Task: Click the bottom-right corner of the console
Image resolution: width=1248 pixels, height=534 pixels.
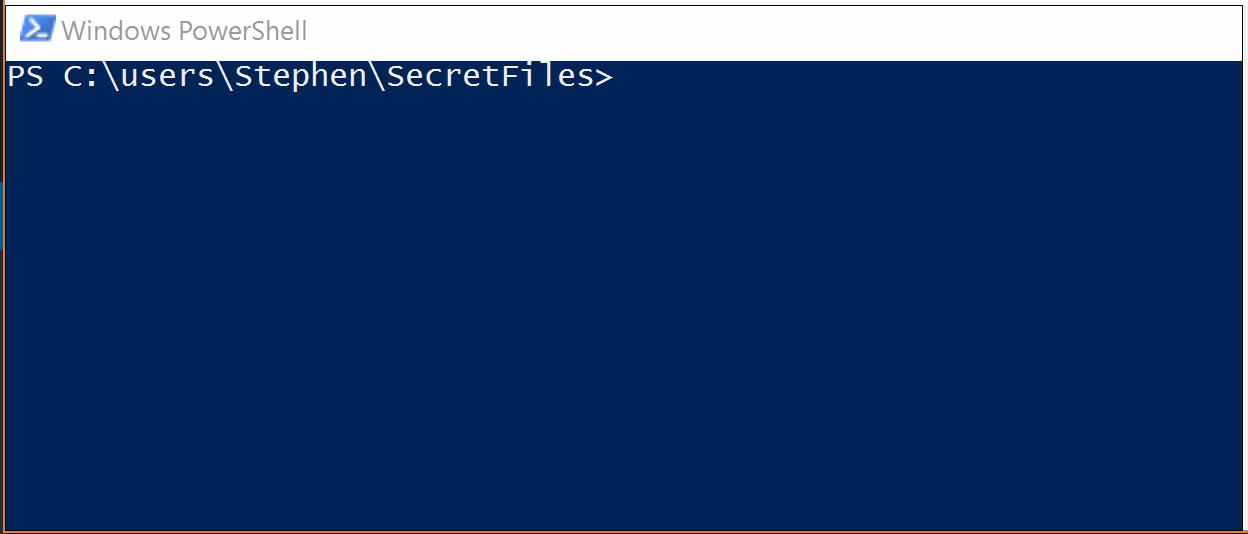Action: pyautogui.click(x=1237, y=524)
